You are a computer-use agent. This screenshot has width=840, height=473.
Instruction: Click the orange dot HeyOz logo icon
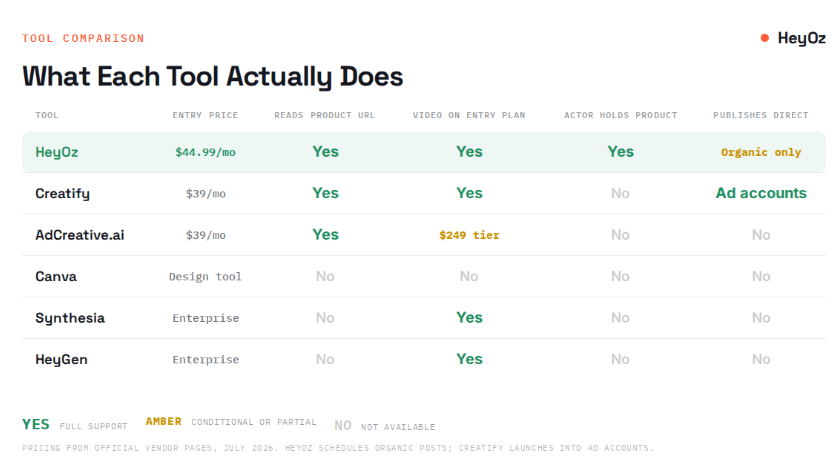(764, 38)
